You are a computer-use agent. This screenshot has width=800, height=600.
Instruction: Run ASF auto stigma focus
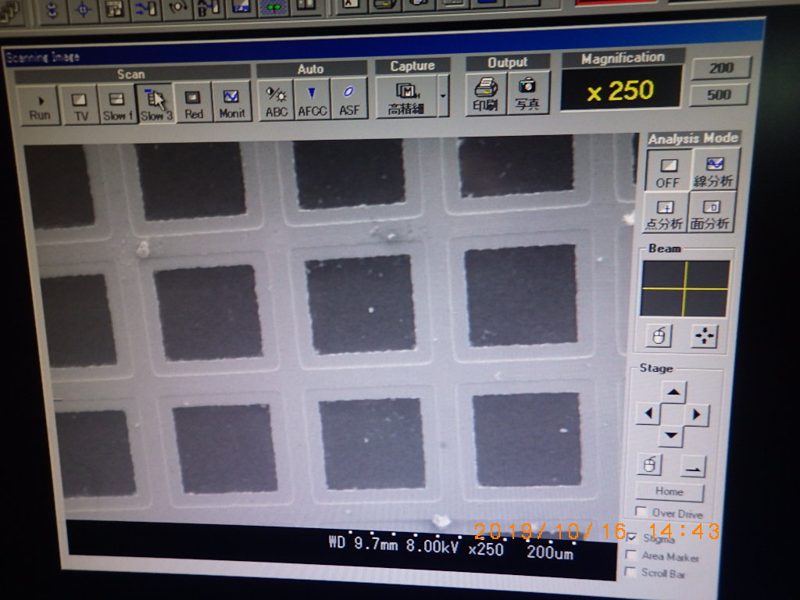349,98
